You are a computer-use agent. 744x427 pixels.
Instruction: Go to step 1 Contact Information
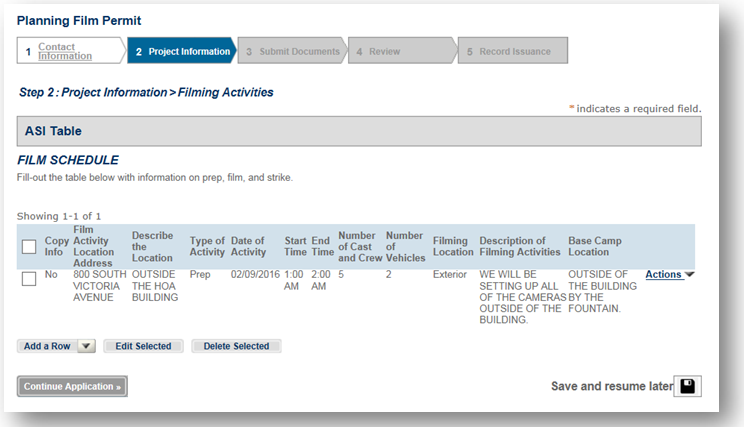point(65,51)
